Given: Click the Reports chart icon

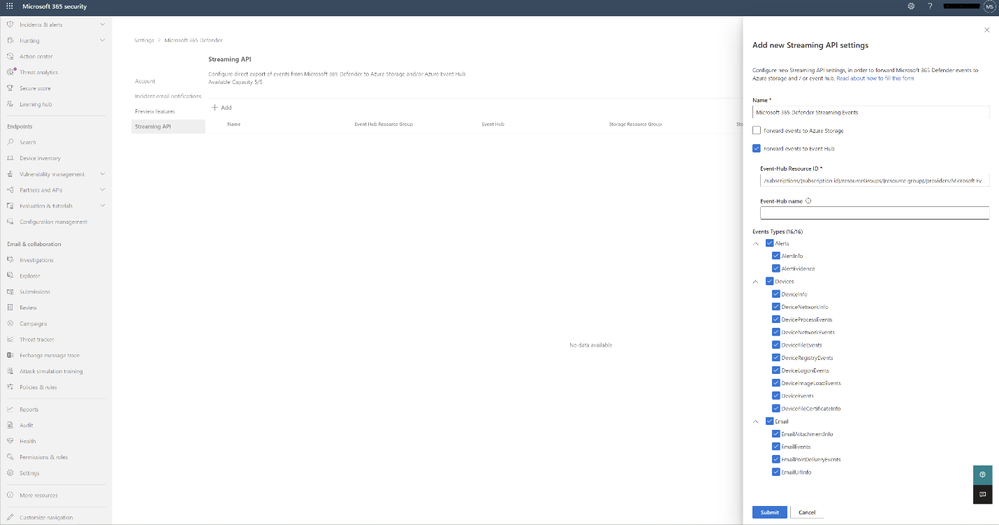Looking at the screenshot, I should [10, 410].
